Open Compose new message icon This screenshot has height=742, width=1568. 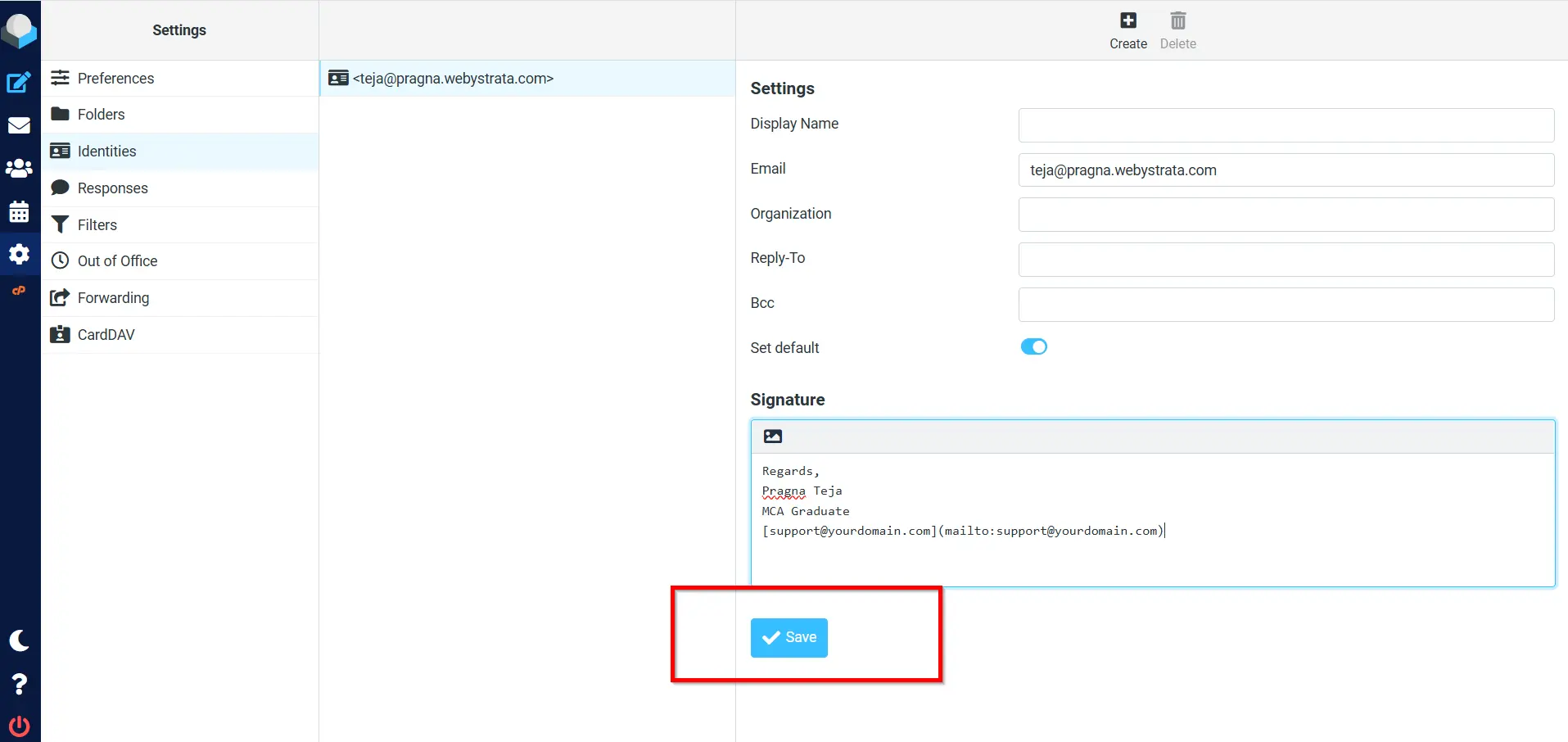point(20,82)
